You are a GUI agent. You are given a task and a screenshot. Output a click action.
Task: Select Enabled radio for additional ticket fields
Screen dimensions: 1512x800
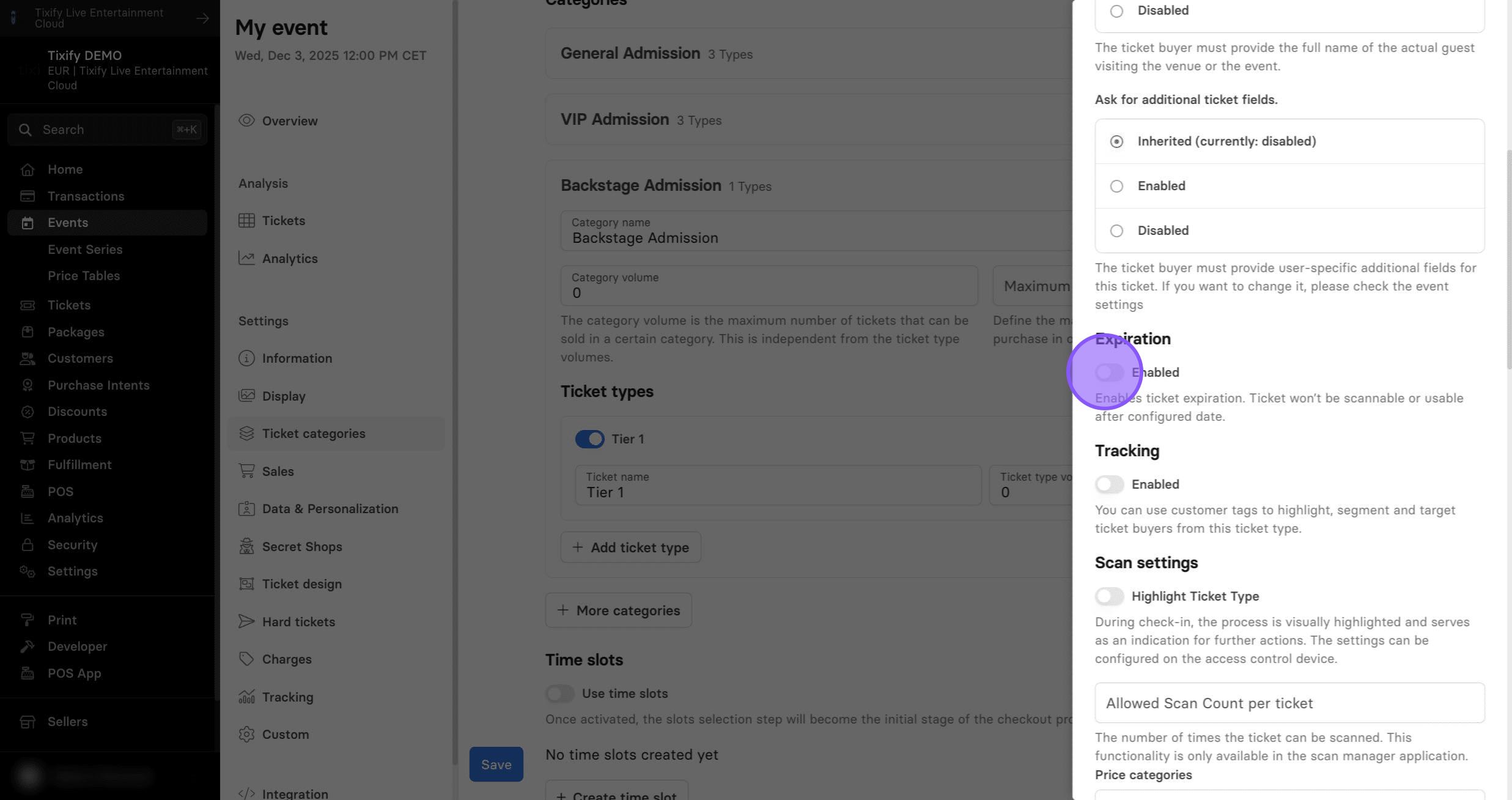pyautogui.click(x=1116, y=186)
